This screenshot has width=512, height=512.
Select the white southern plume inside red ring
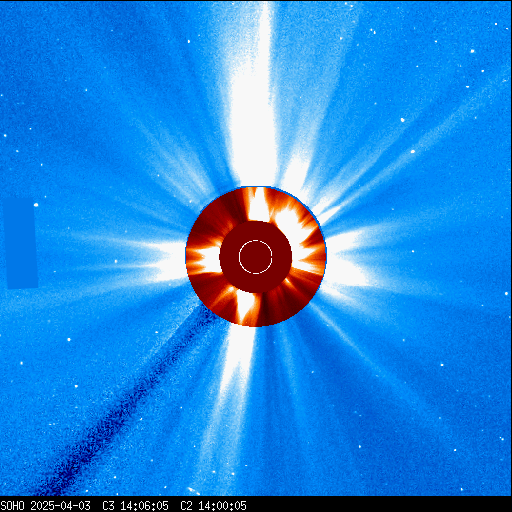click(246, 307)
